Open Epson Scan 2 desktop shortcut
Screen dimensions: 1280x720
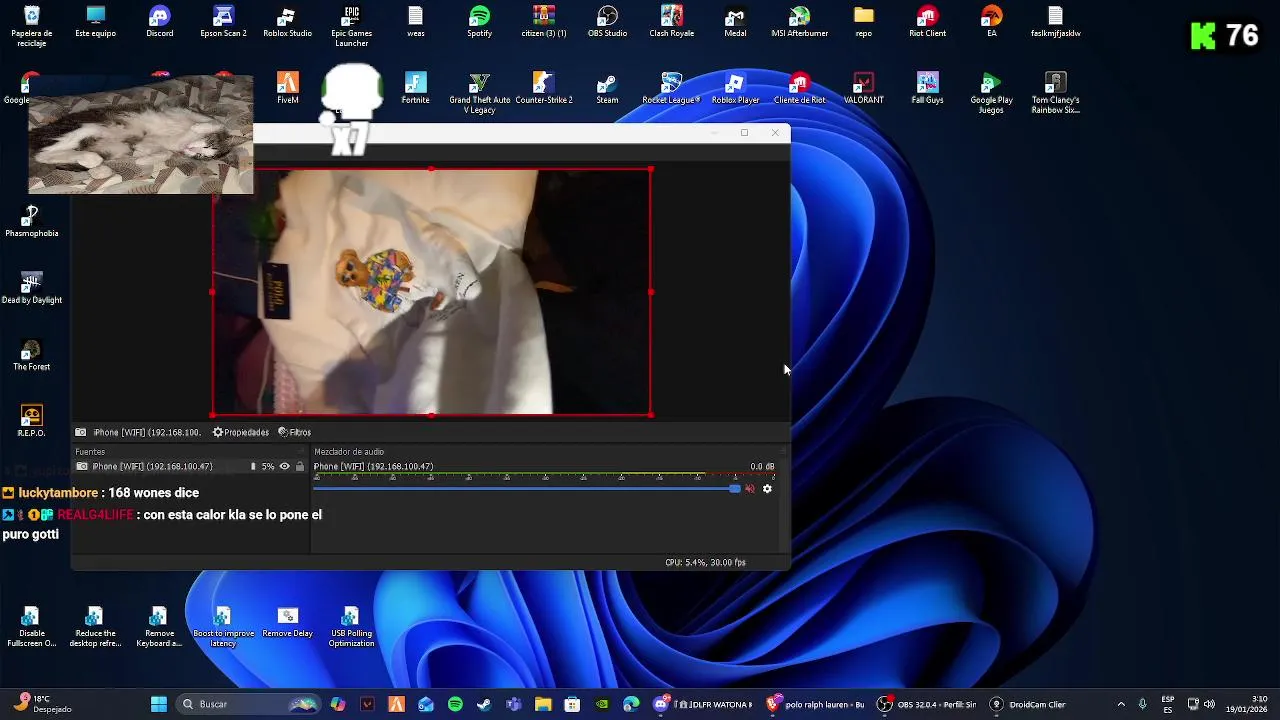click(223, 22)
